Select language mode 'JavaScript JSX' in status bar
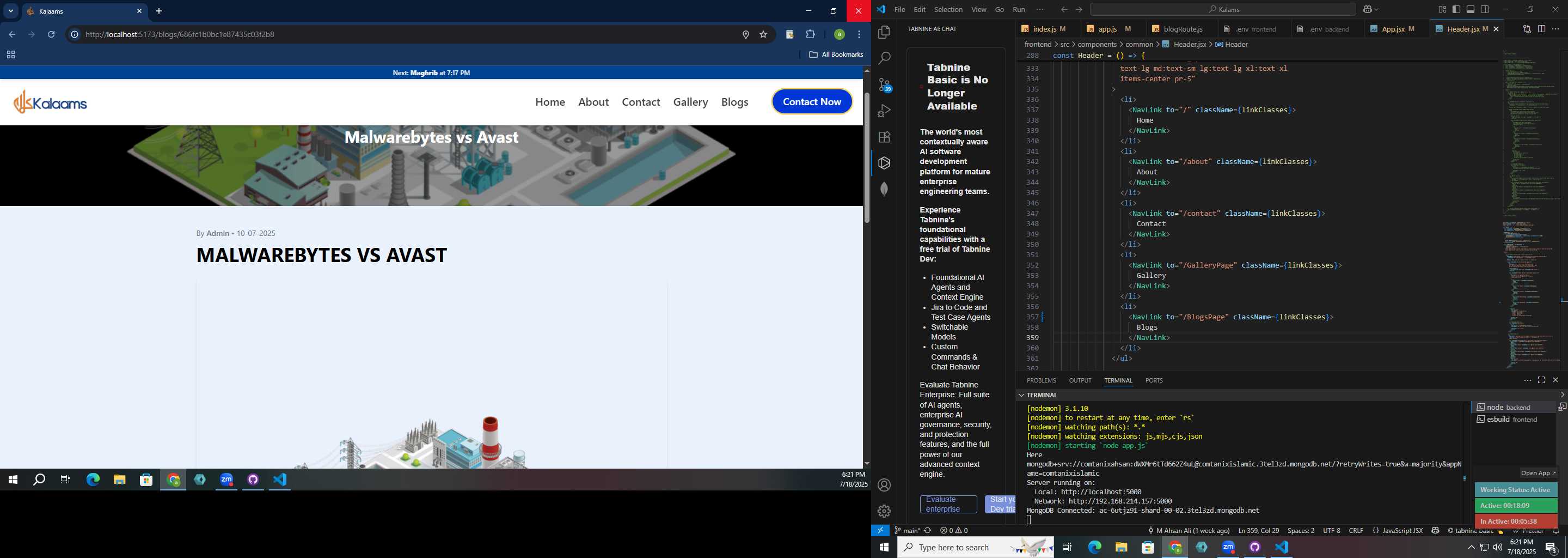This screenshot has height=558, width=1568. [1402, 531]
